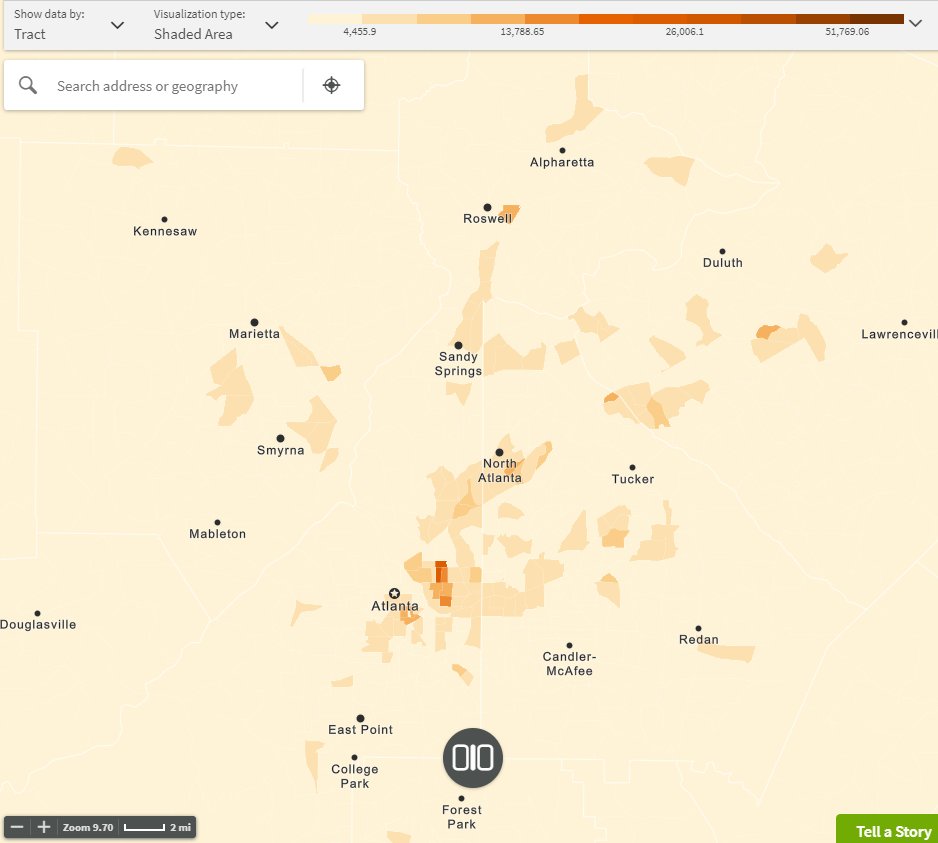Click the Tell a Story button
938x843 pixels.
point(887,829)
